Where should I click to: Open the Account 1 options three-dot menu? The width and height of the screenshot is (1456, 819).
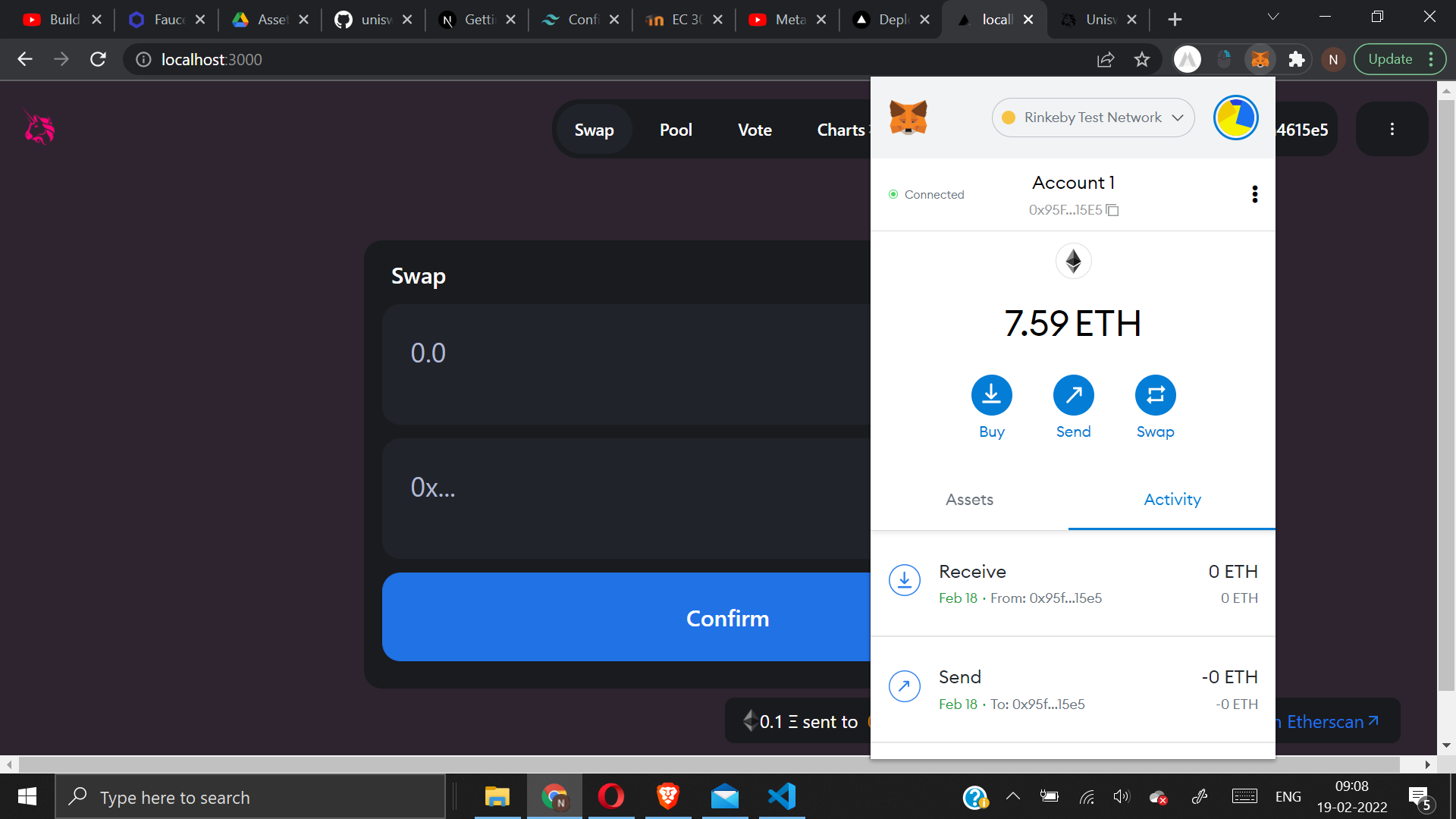pyautogui.click(x=1254, y=194)
